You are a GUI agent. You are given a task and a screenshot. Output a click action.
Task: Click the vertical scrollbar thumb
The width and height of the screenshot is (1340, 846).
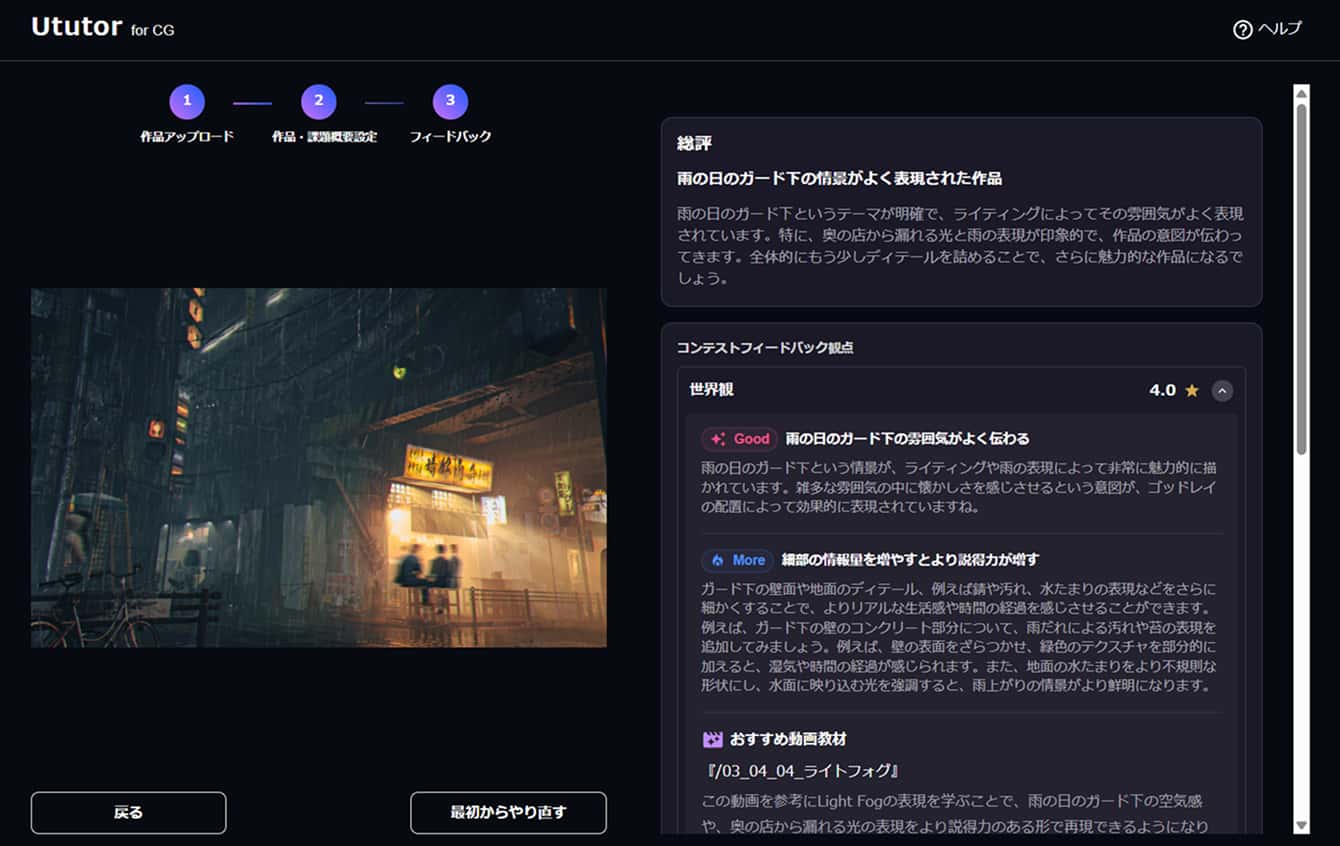pos(1301,280)
